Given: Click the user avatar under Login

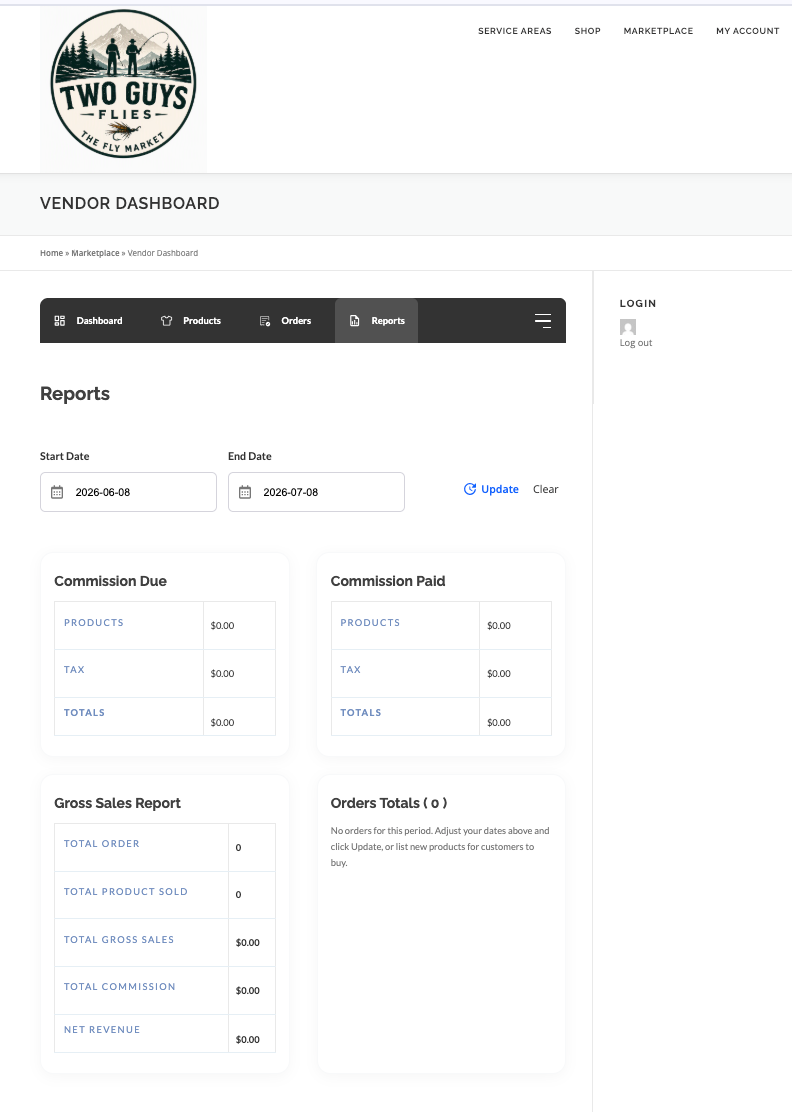Looking at the screenshot, I should click(x=628, y=327).
